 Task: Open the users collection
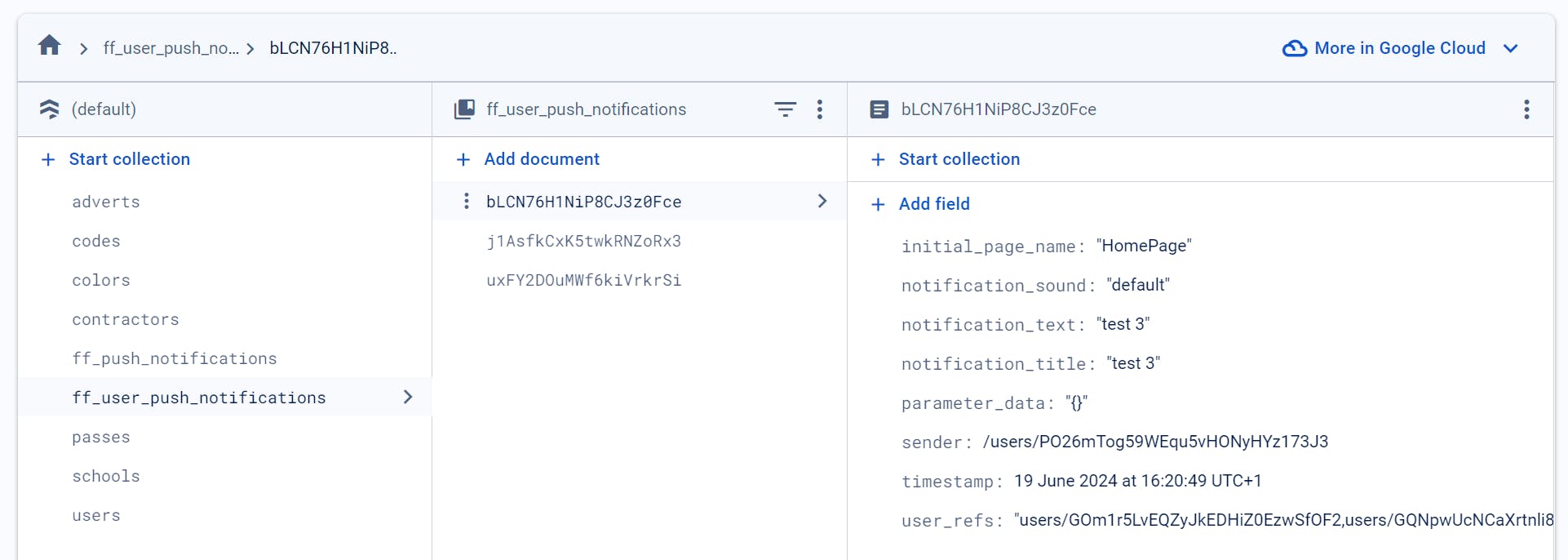(x=96, y=515)
